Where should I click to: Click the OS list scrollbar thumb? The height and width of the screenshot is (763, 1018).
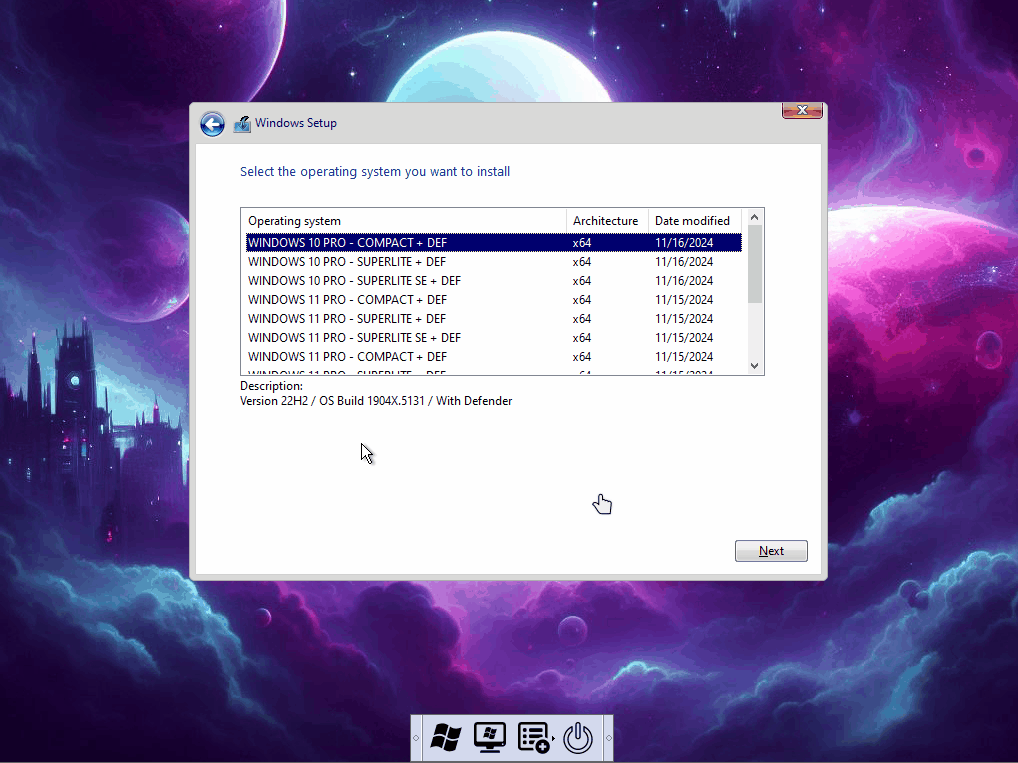point(755,263)
